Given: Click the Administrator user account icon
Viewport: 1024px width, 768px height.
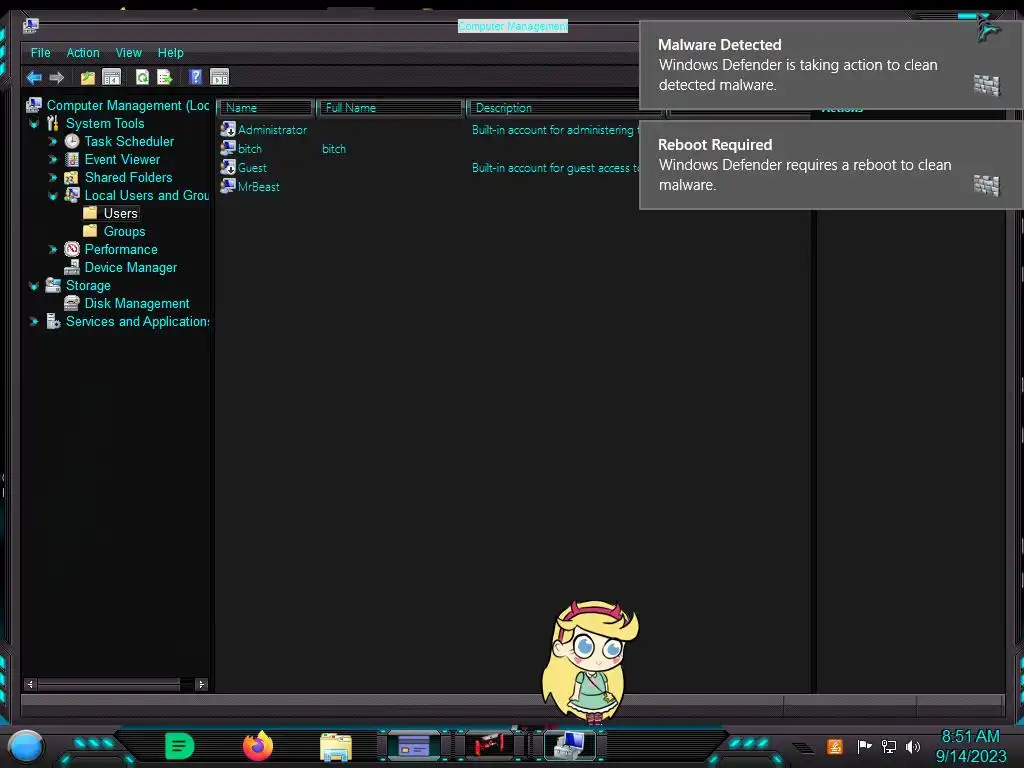Looking at the screenshot, I should click(x=228, y=129).
